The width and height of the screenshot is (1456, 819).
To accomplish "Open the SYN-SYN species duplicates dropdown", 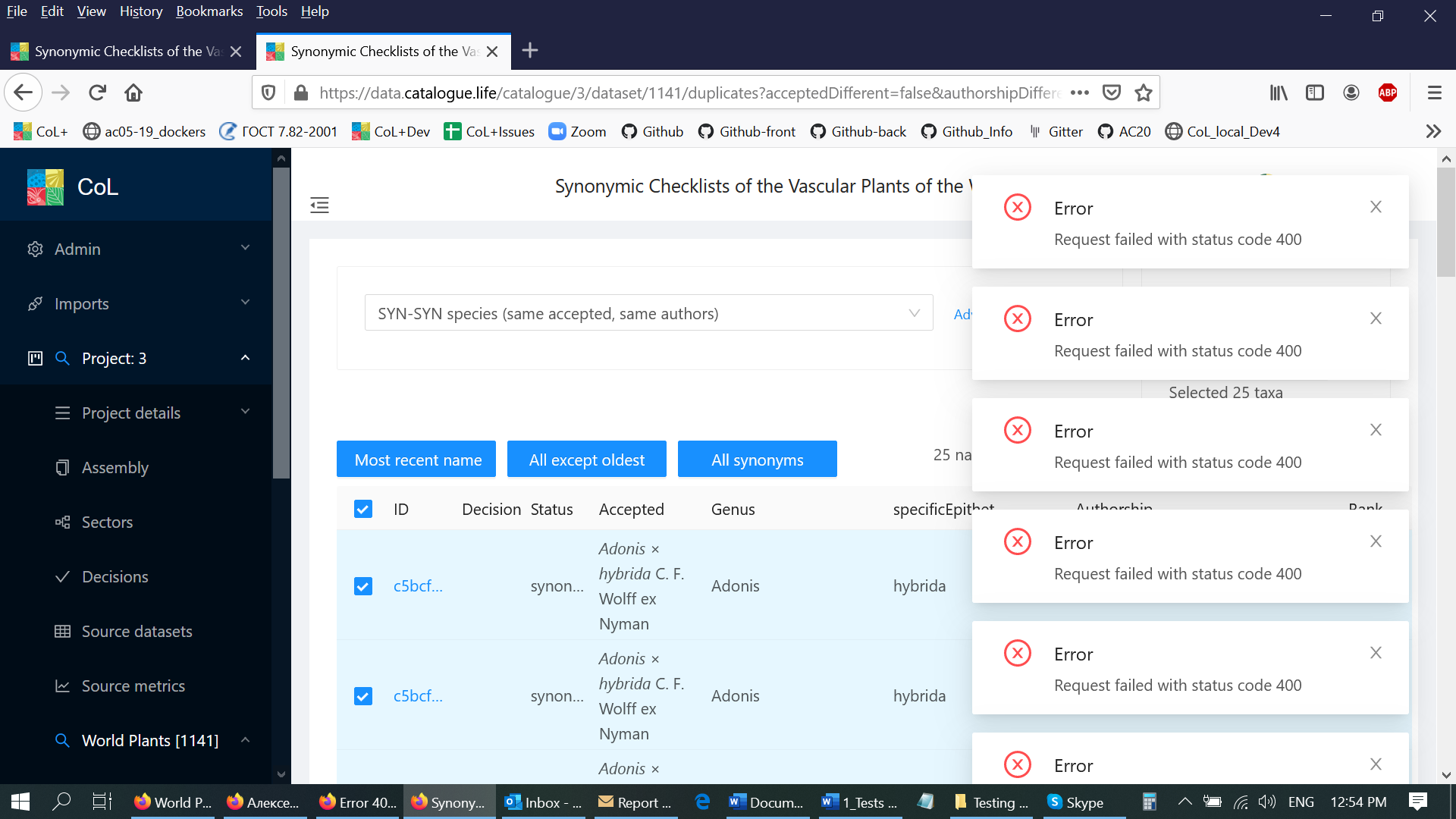I will (648, 313).
